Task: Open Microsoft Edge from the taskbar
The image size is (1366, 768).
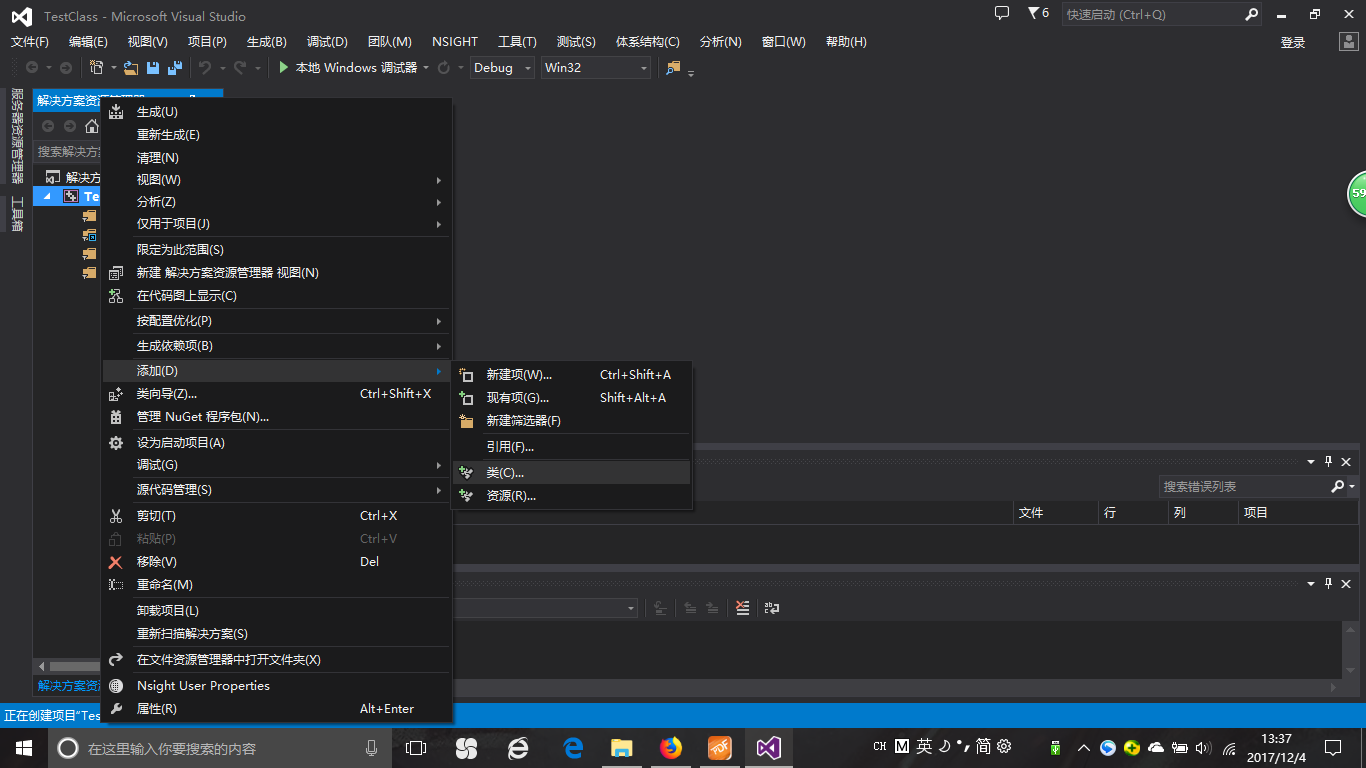Action: (572, 747)
